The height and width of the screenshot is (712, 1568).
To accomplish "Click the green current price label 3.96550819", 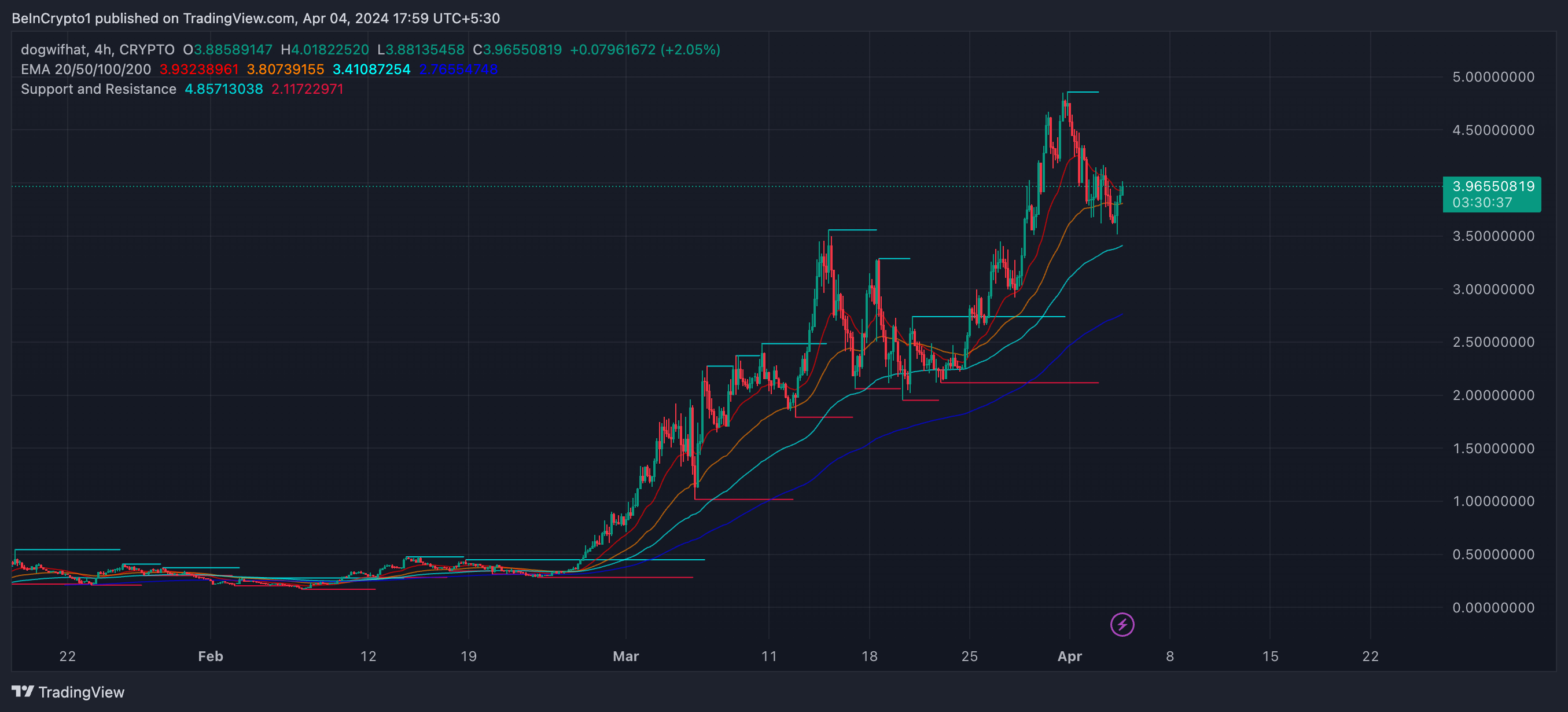I will click(x=1493, y=186).
